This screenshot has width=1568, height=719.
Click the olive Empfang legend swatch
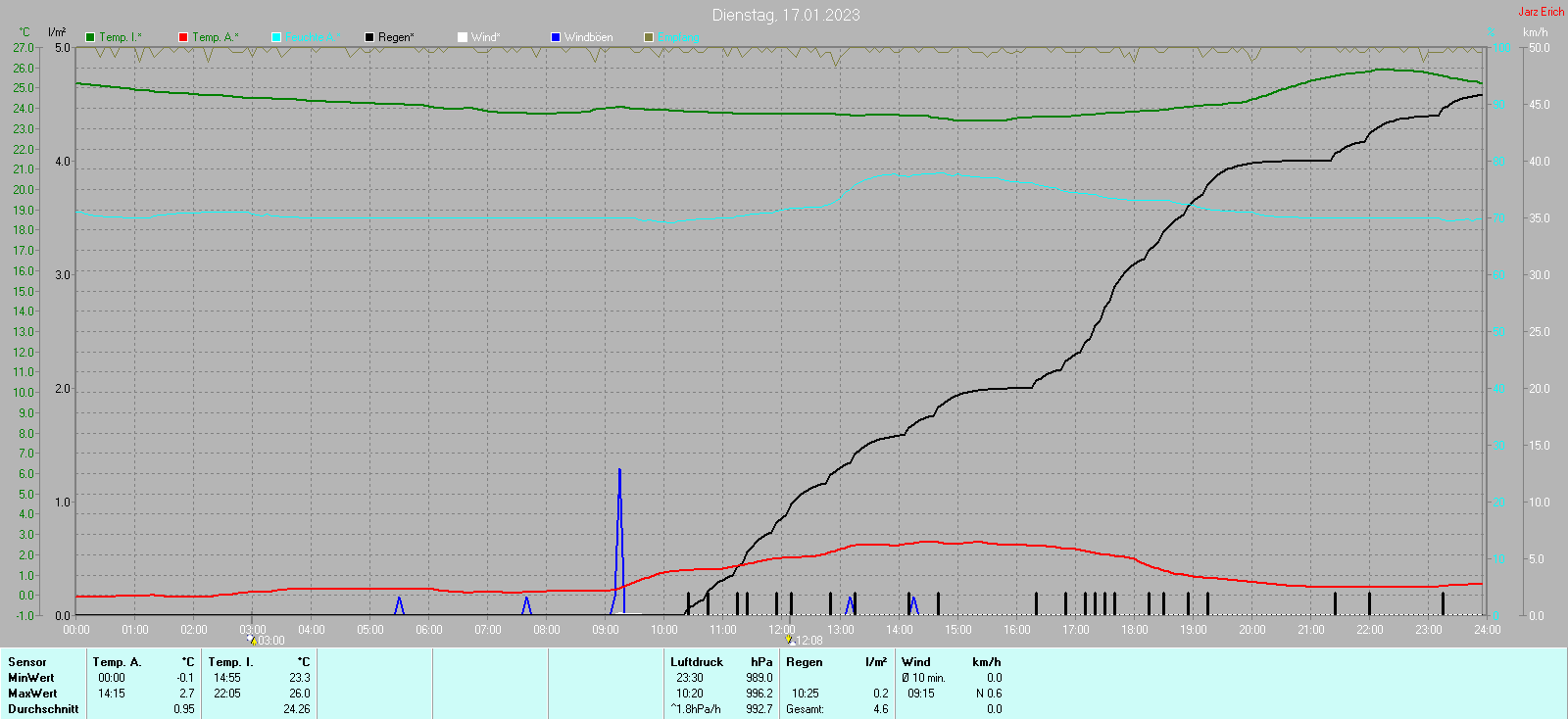click(x=649, y=37)
